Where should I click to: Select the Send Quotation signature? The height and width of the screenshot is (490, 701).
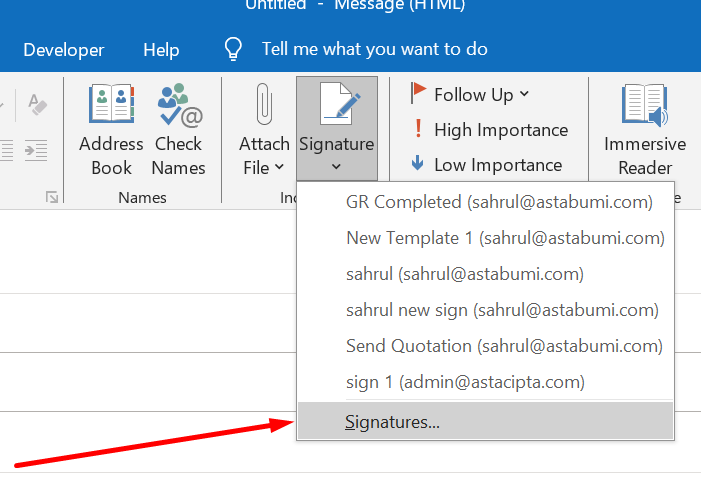tap(503, 346)
